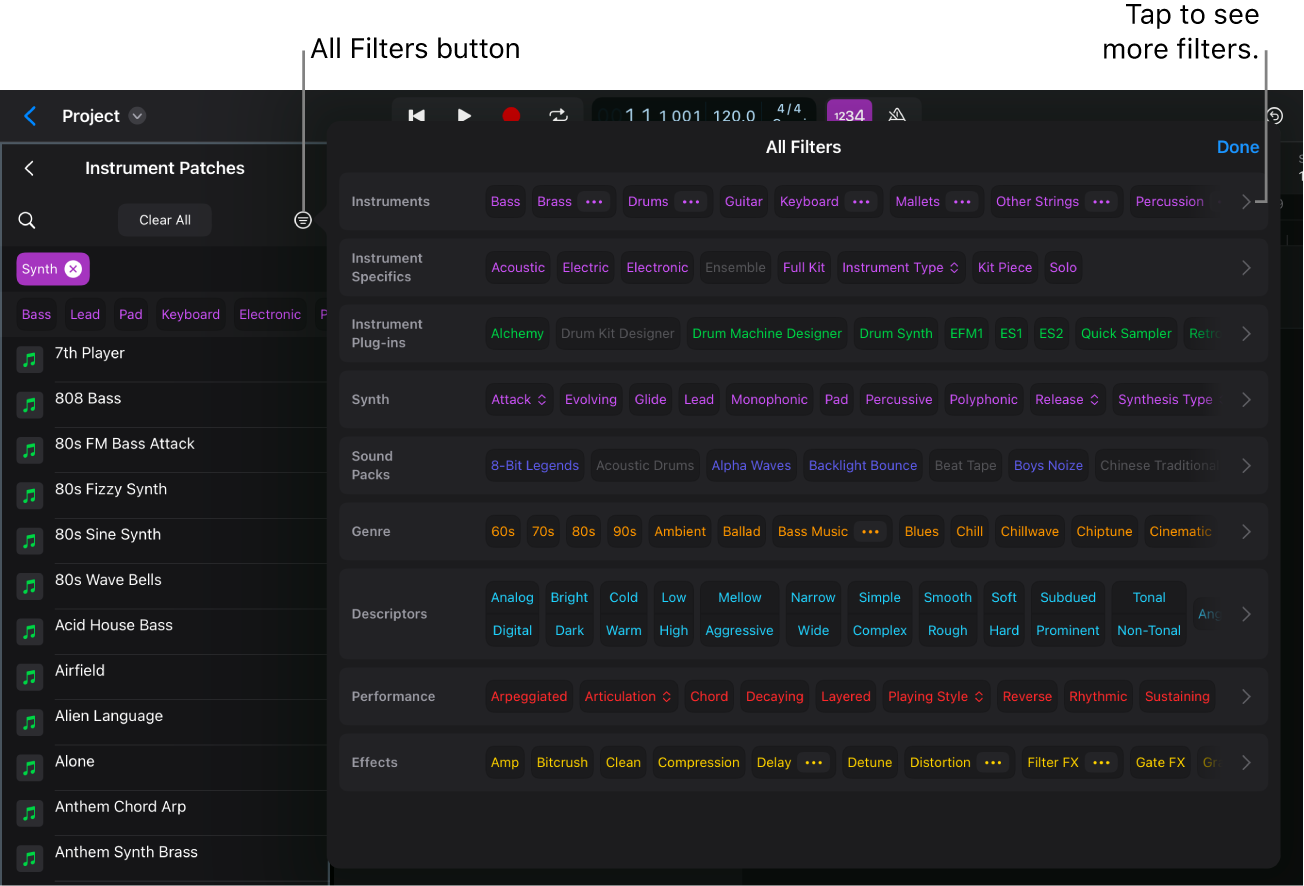Image resolution: width=1304 pixels, height=886 pixels.
Task: Select the Polyphonic synth filter
Action: [x=983, y=400]
